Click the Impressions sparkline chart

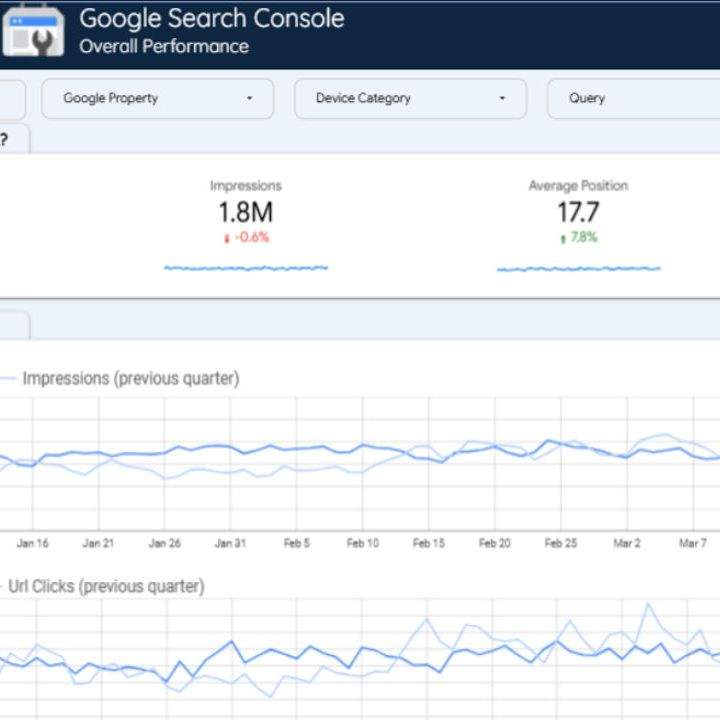coord(246,268)
